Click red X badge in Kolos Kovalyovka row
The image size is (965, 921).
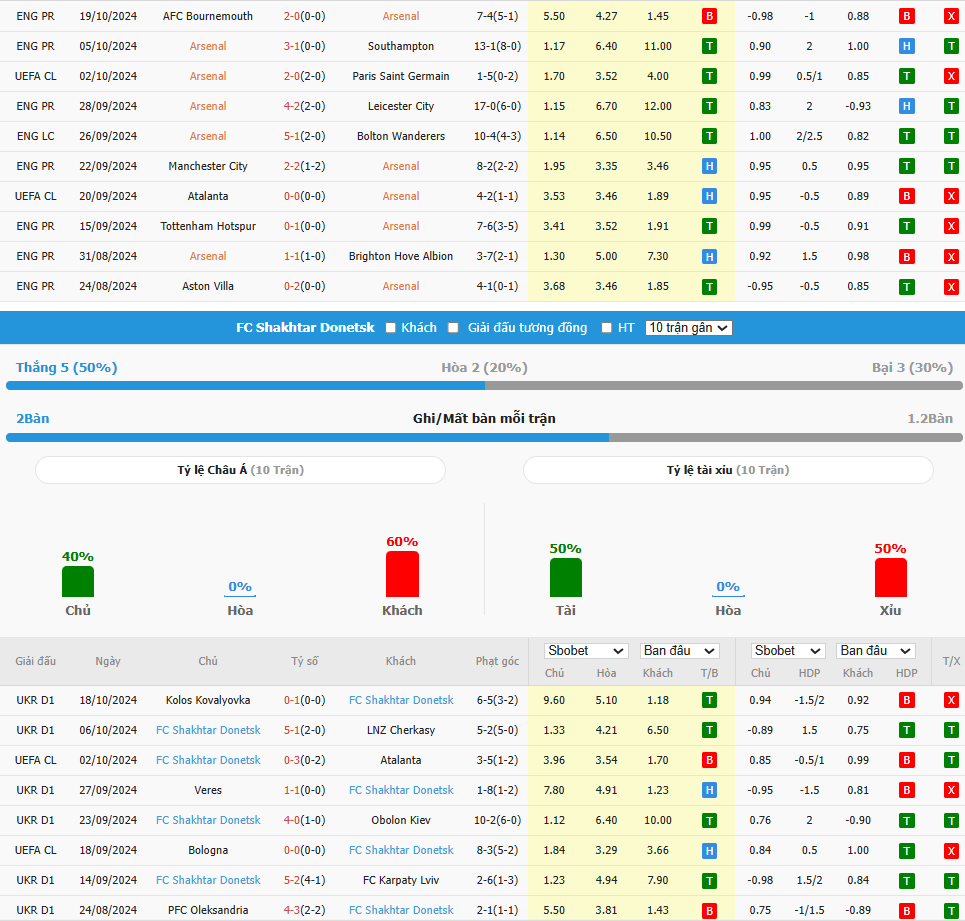point(951,700)
